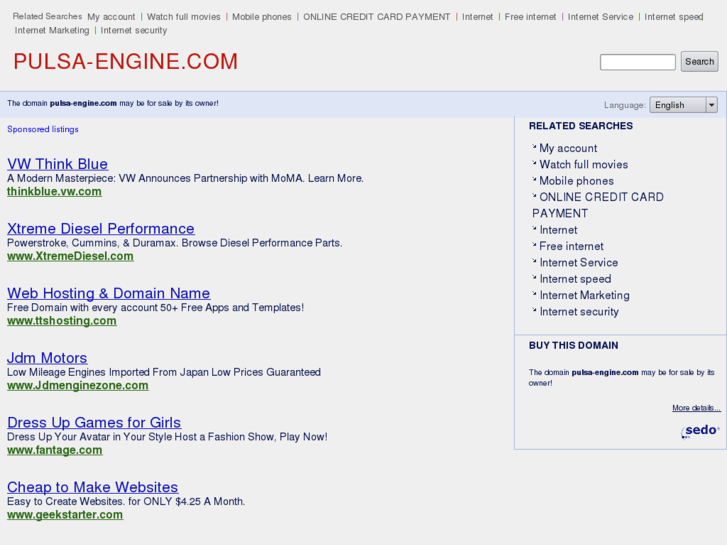Click the More details... link
This screenshot has height=545, width=727.
[696, 408]
